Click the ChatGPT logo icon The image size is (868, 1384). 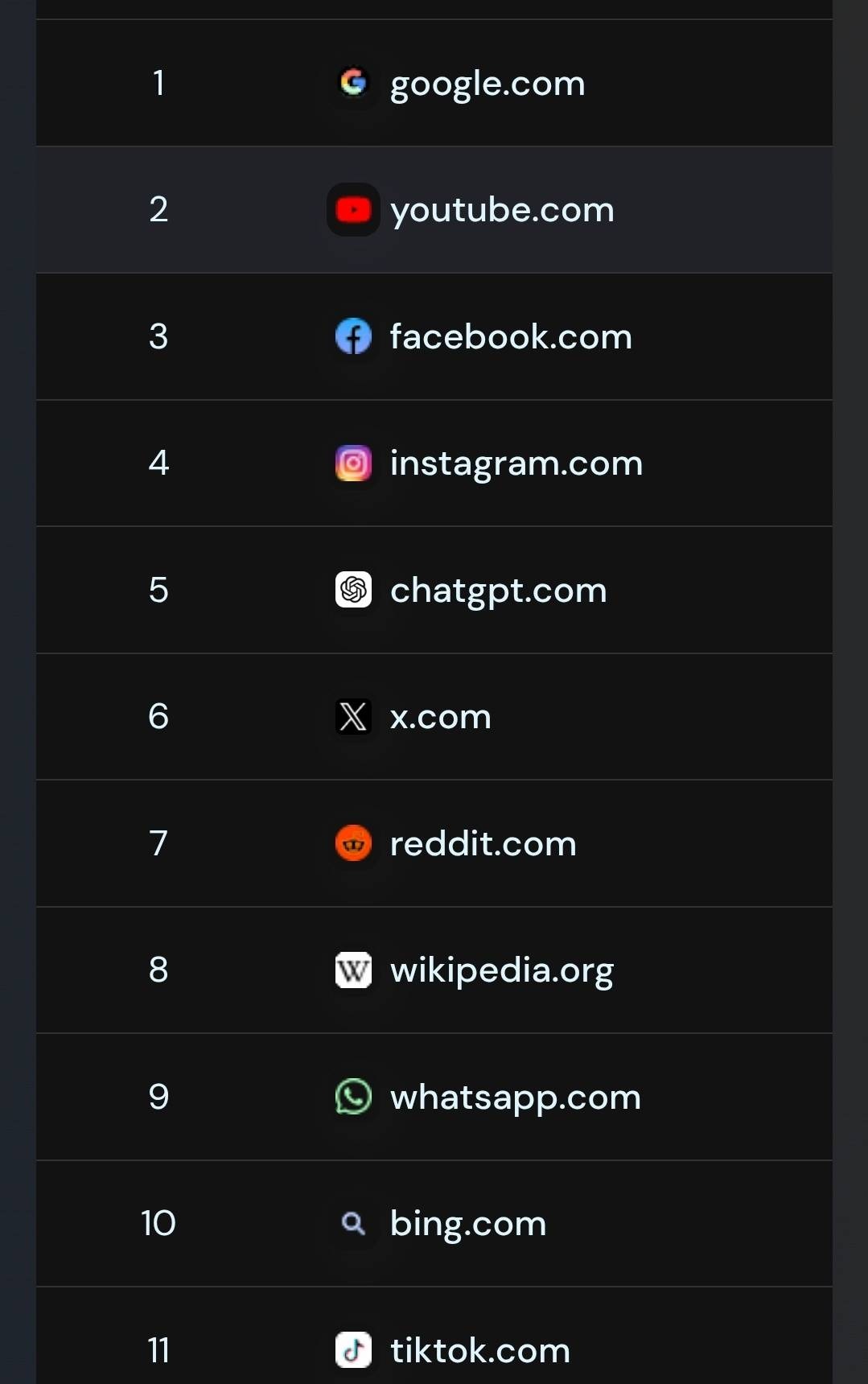pyautogui.click(x=353, y=590)
